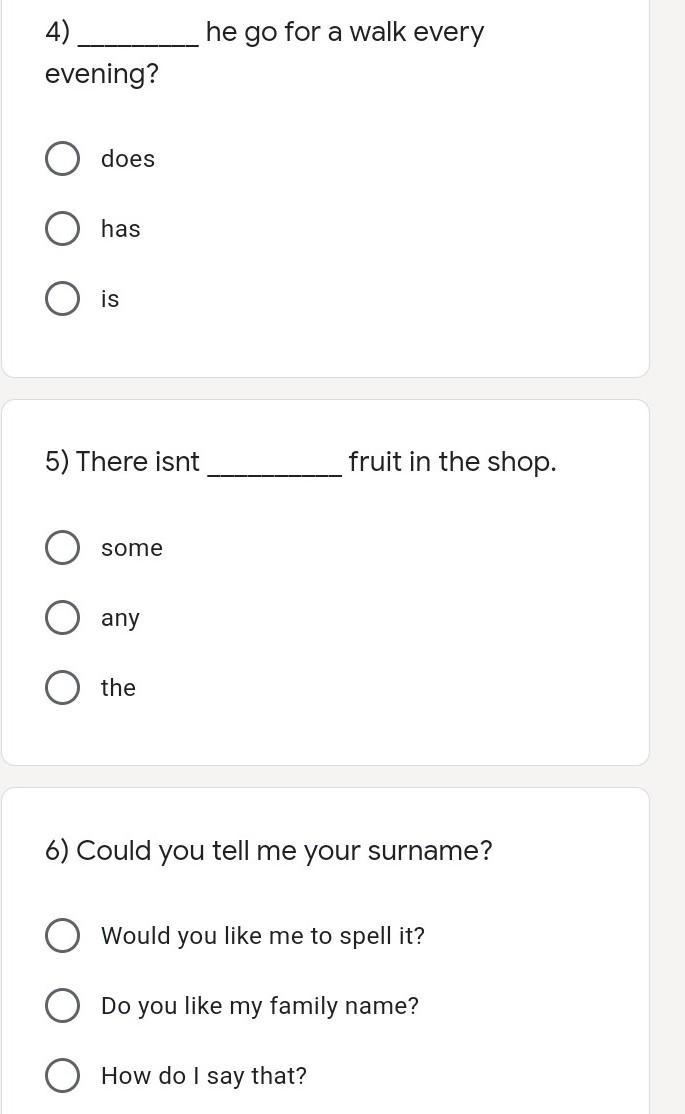
Task: Mark radio circle for 'How do I say that?'
Action: click(63, 1076)
